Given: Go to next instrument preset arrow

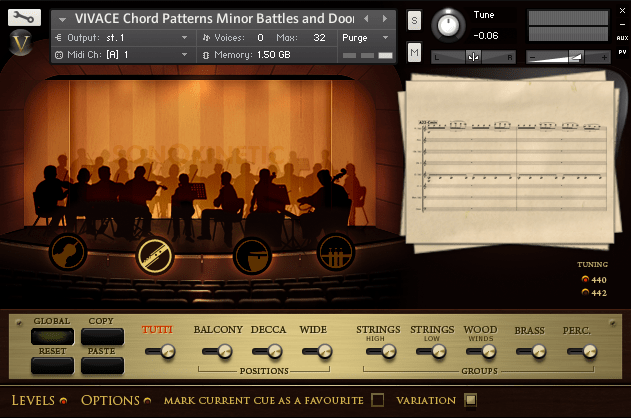Looking at the screenshot, I should pyautogui.click(x=385, y=19).
